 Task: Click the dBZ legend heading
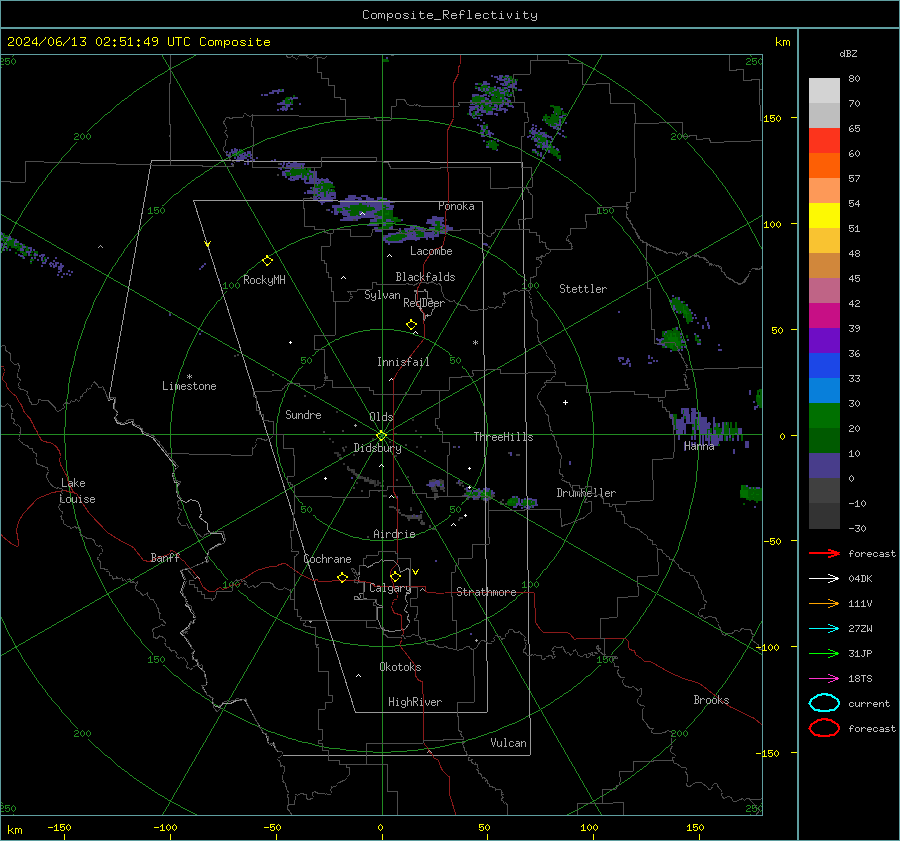tap(848, 53)
